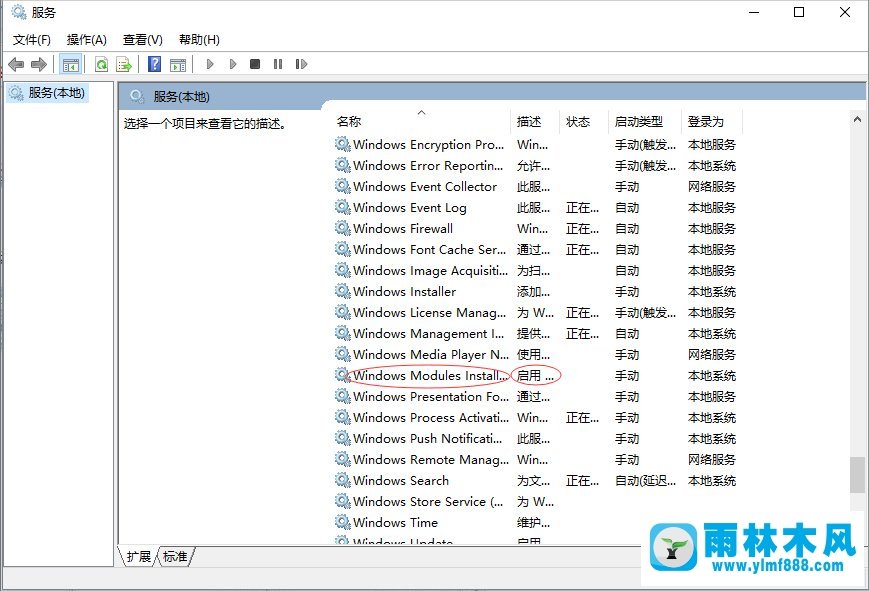The image size is (869, 591).
Task: Click the Stop service square icon
Action: (255, 64)
